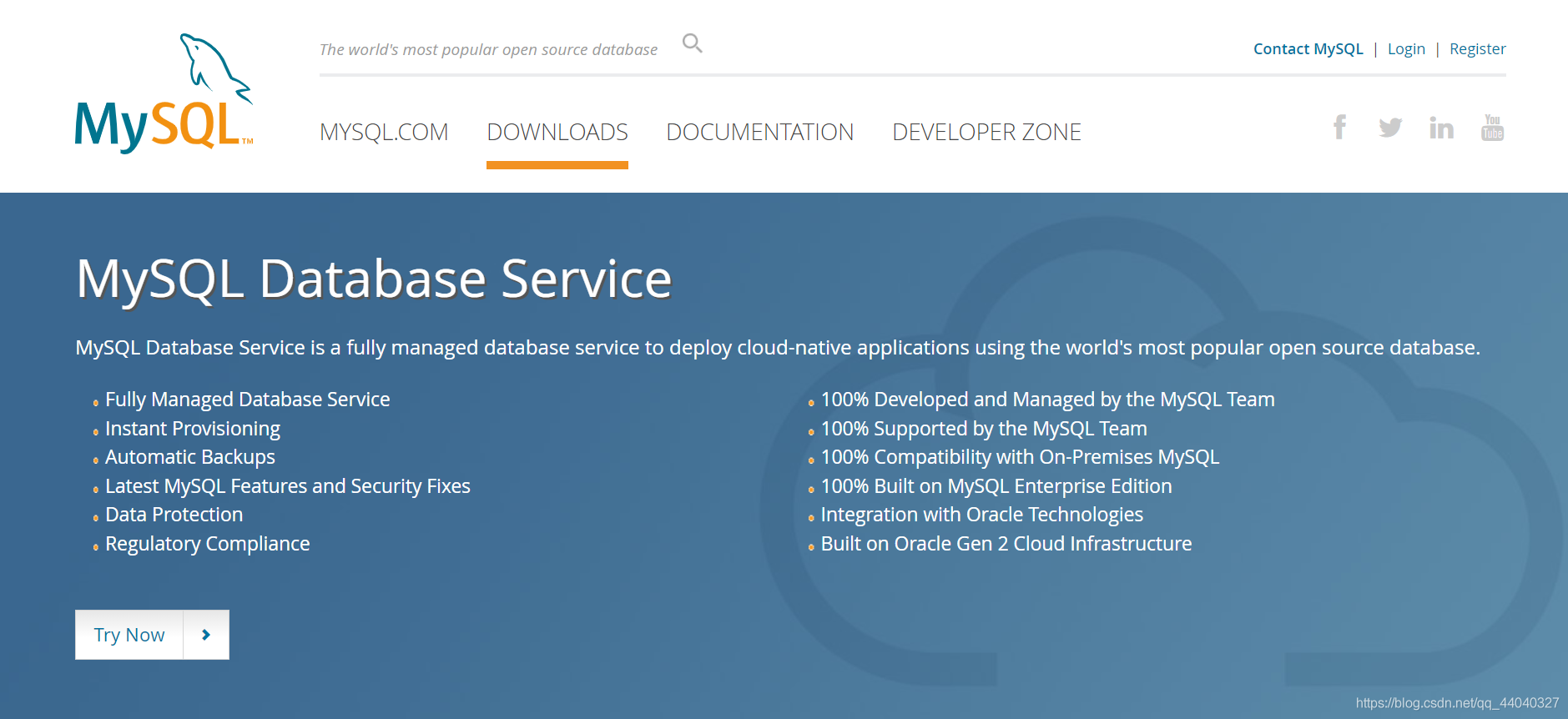The image size is (1568, 719).
Task: Click the Contact MySQL link
Action: click(1308, 49)
